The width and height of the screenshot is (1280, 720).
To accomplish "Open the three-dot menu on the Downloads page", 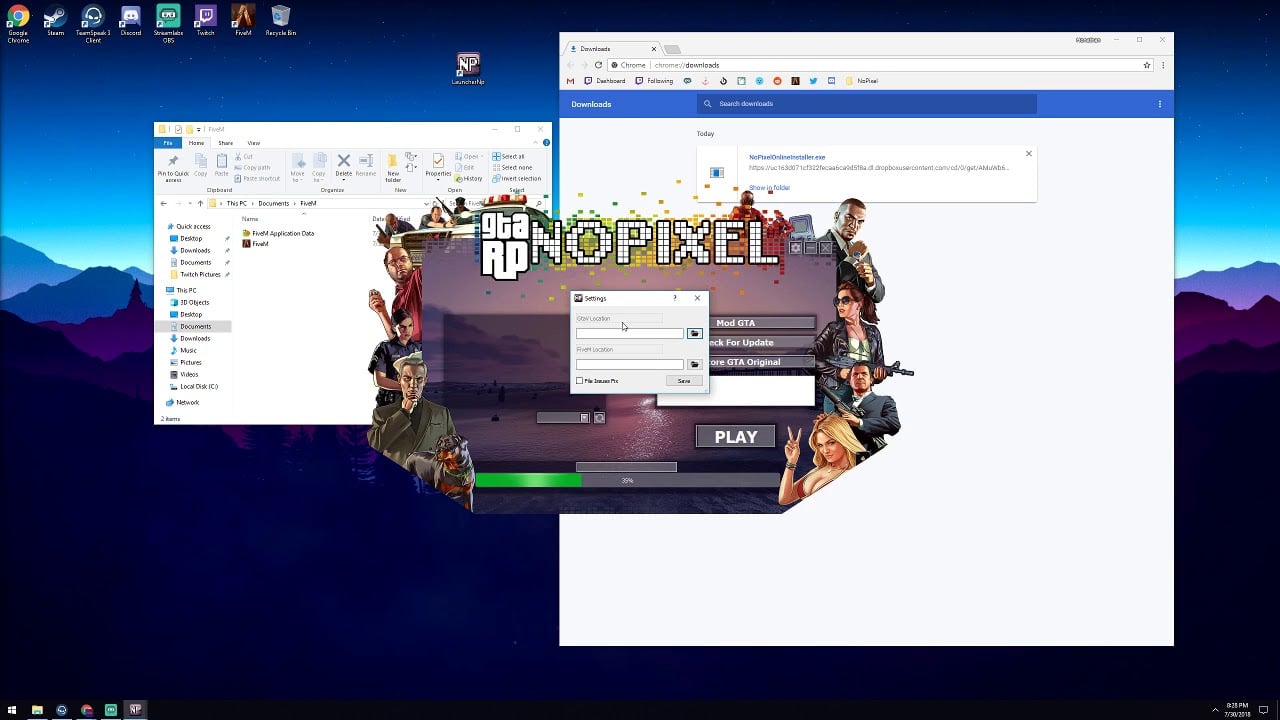I will coord(1160,104).
